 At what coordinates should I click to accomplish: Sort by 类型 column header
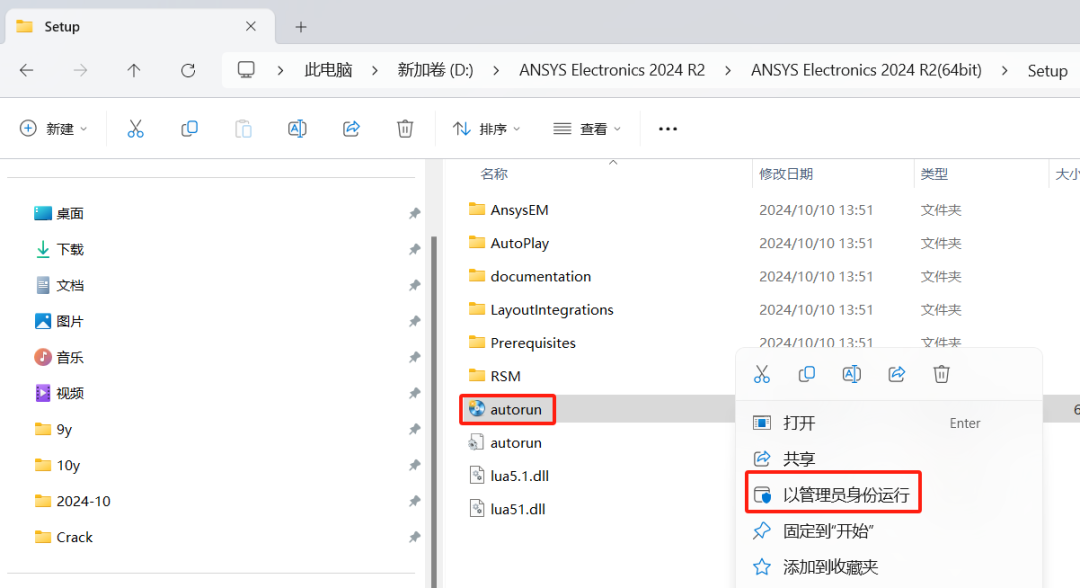click(934, 174)
